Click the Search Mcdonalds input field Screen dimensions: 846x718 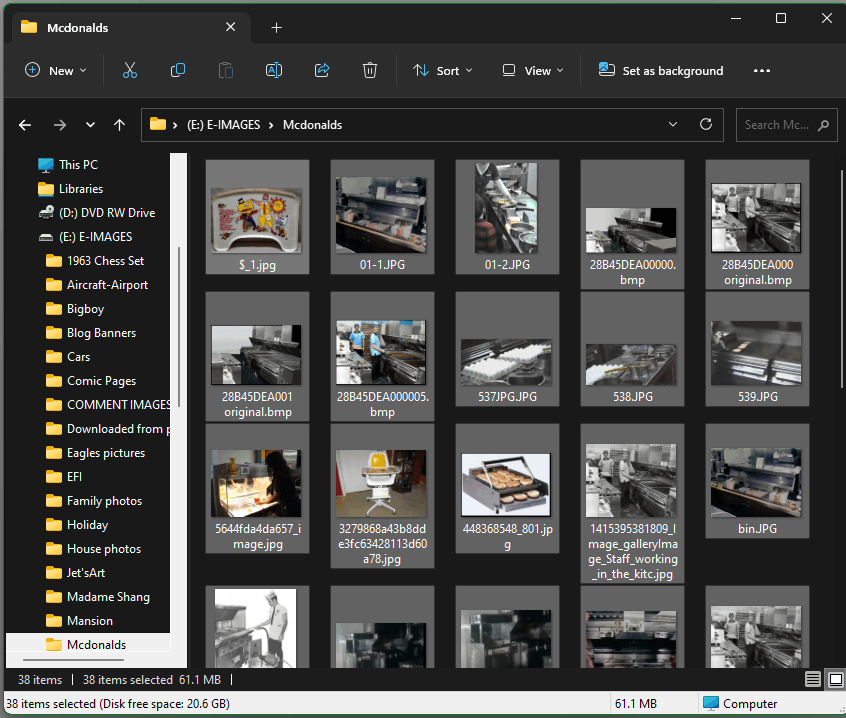tap(776, 125)
